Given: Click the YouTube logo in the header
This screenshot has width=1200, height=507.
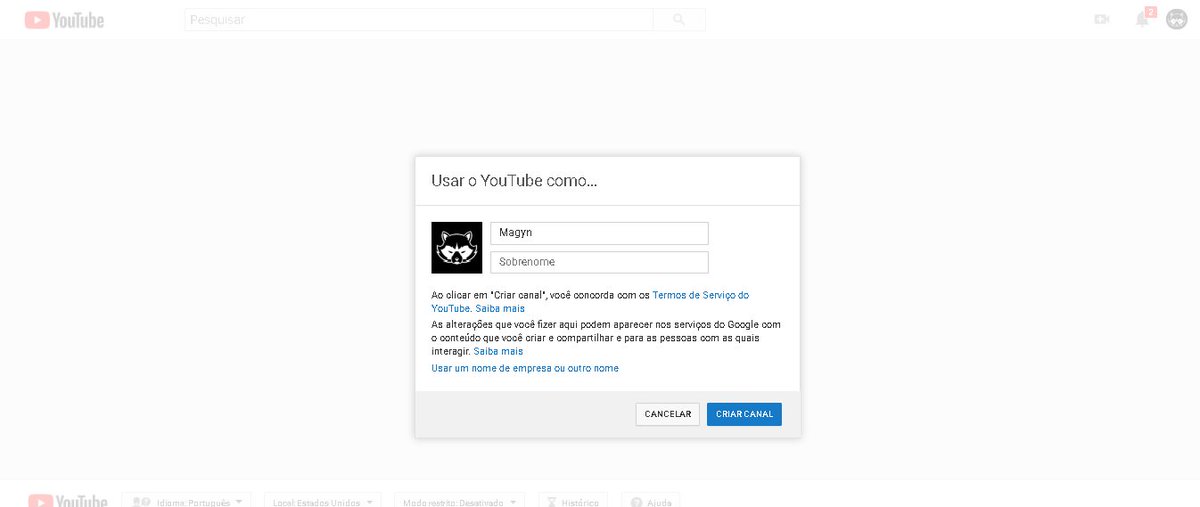Looking at the screenshot, I should [64, 19].
